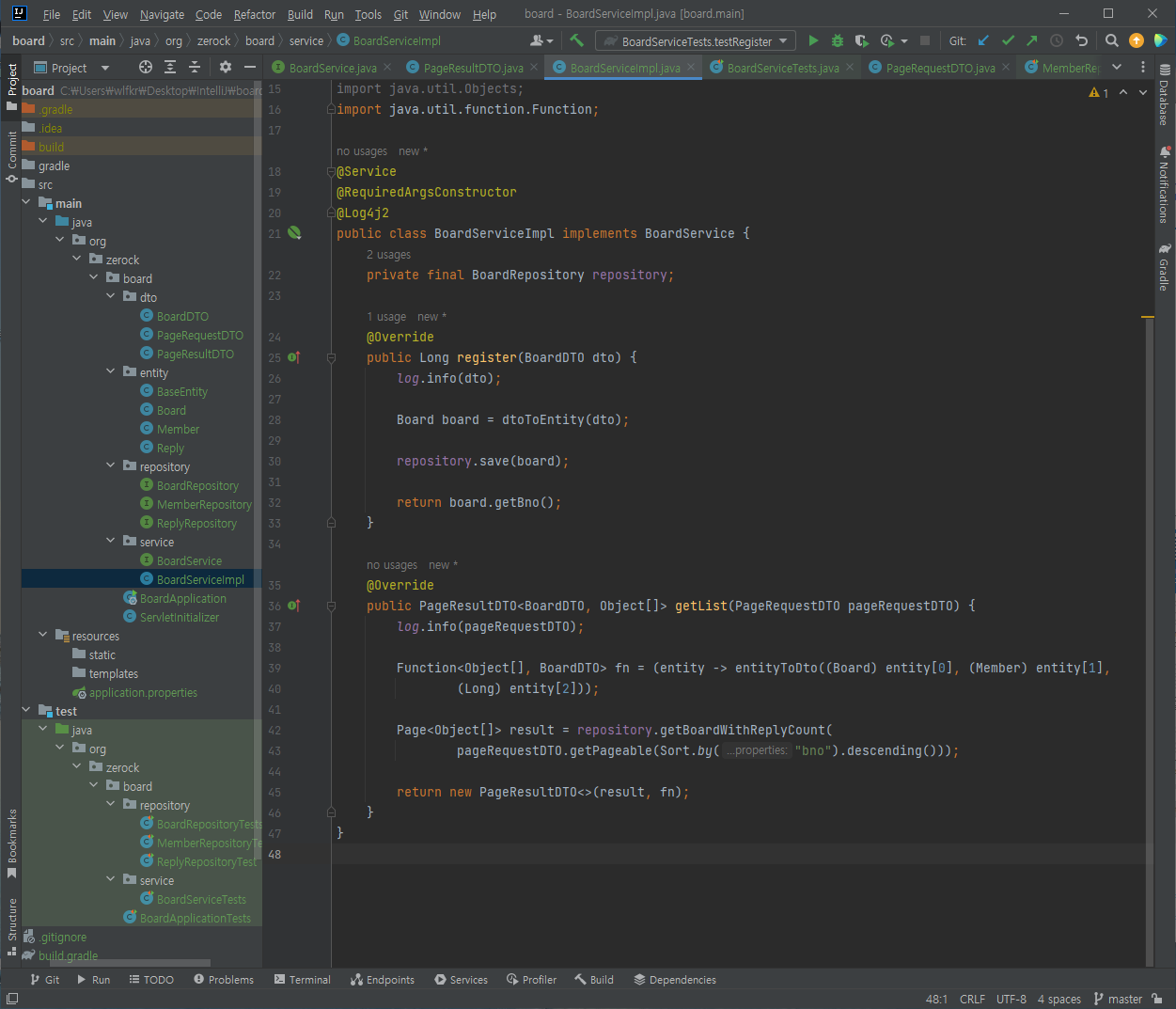Open the Notifications tool window
Image resolution: width=1176 pixels, height=1009 pixels.
[1165, 184]
